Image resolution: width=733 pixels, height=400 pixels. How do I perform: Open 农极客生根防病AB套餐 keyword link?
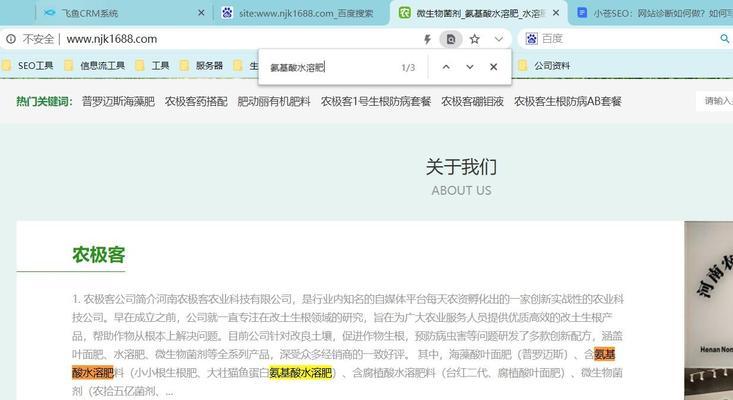click(568, 101)
